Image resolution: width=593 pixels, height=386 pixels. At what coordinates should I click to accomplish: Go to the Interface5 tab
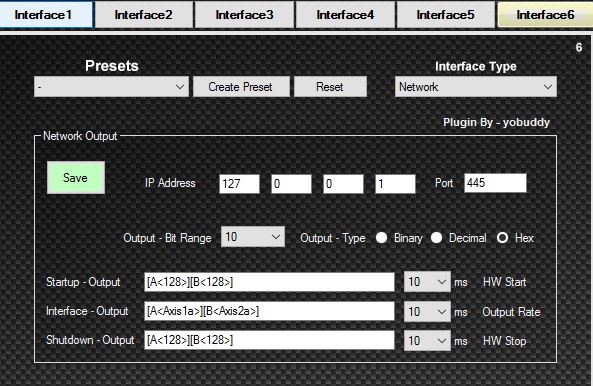pos(446,15)
